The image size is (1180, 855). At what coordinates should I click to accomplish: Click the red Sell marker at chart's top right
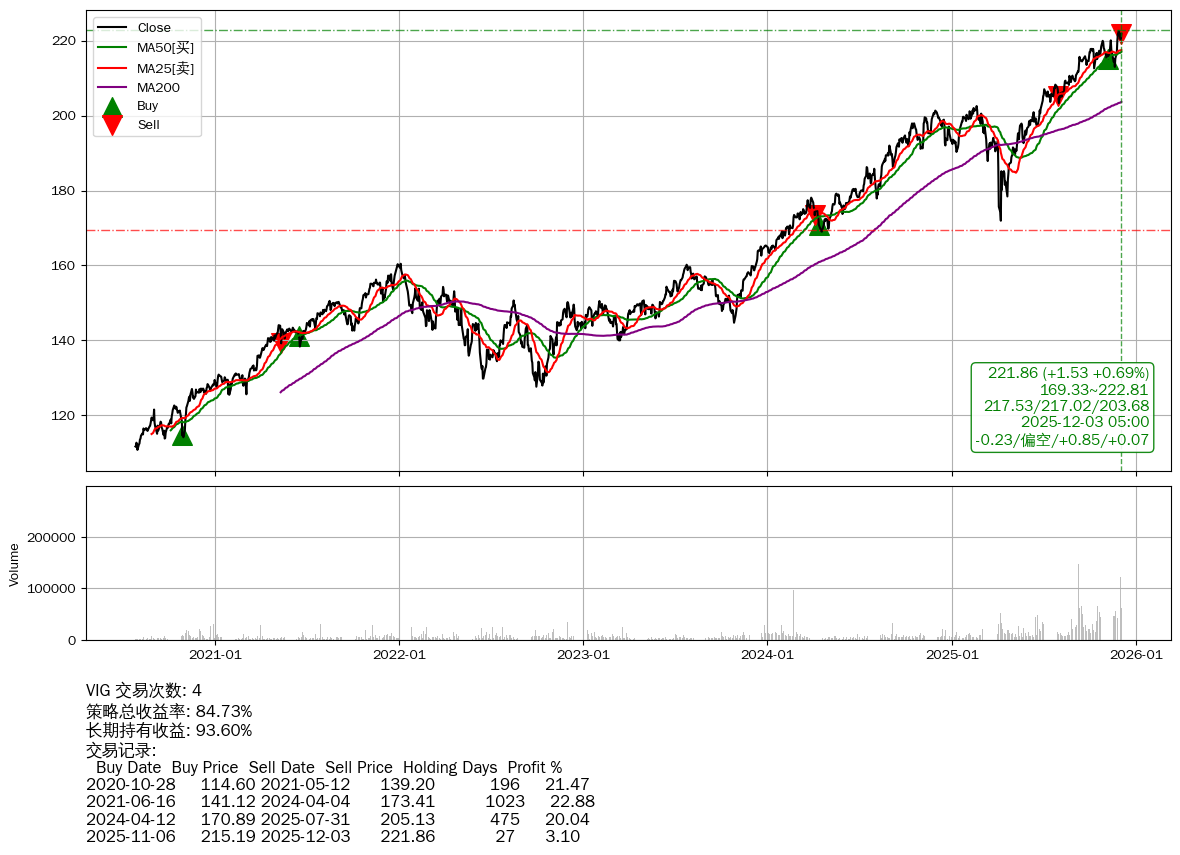1121,33
